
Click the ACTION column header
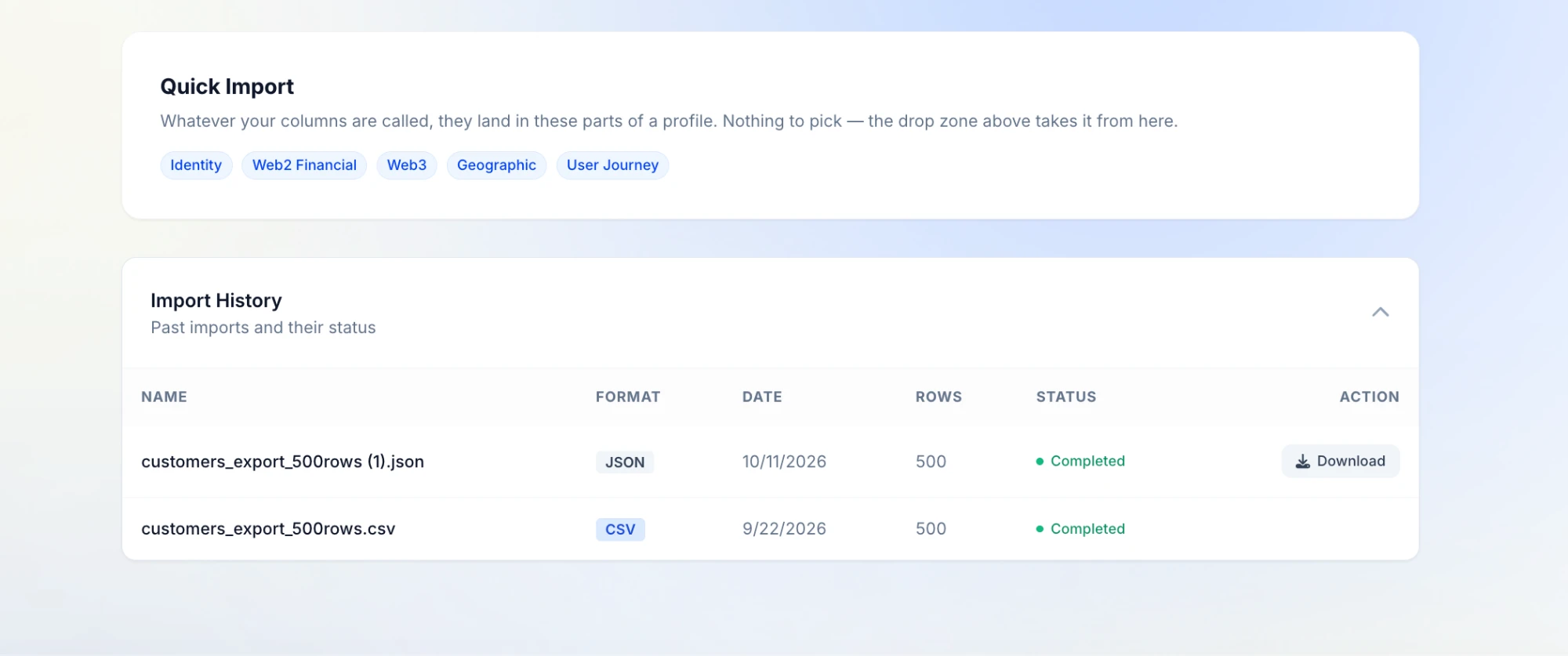[1369, 397]
